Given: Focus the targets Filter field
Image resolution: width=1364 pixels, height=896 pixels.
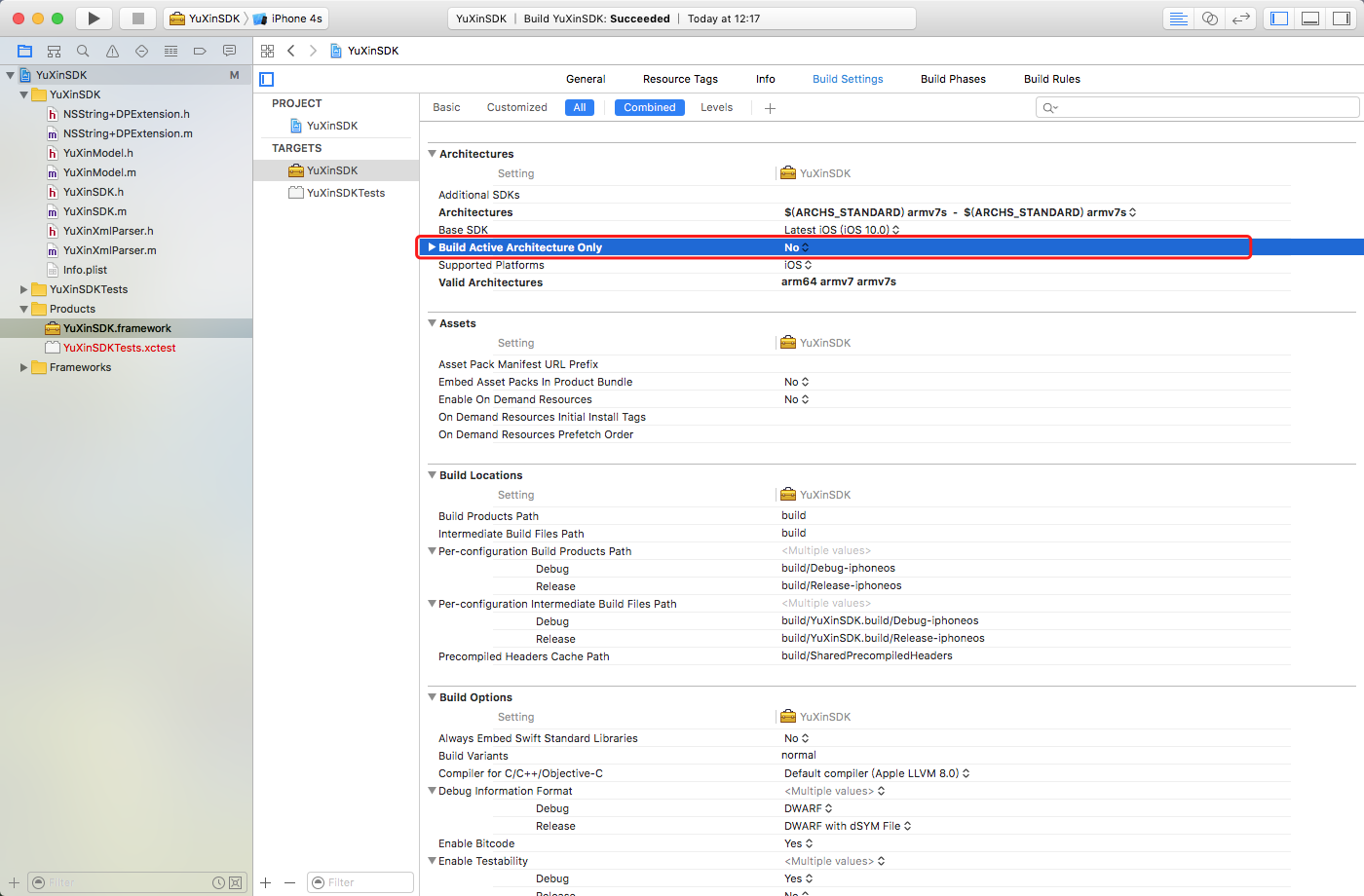Looking at the screenshot, I should click(x=360, y=882).
